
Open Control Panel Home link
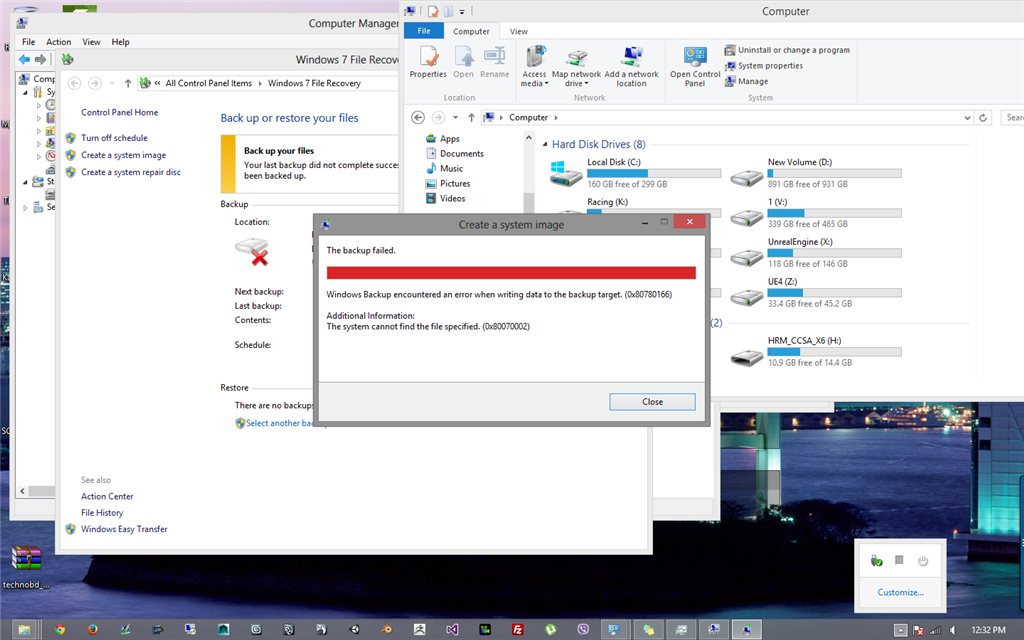[120, 112]
